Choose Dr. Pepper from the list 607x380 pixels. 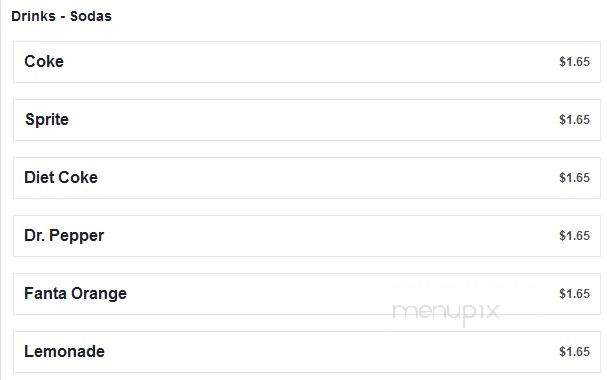[64, 236]
